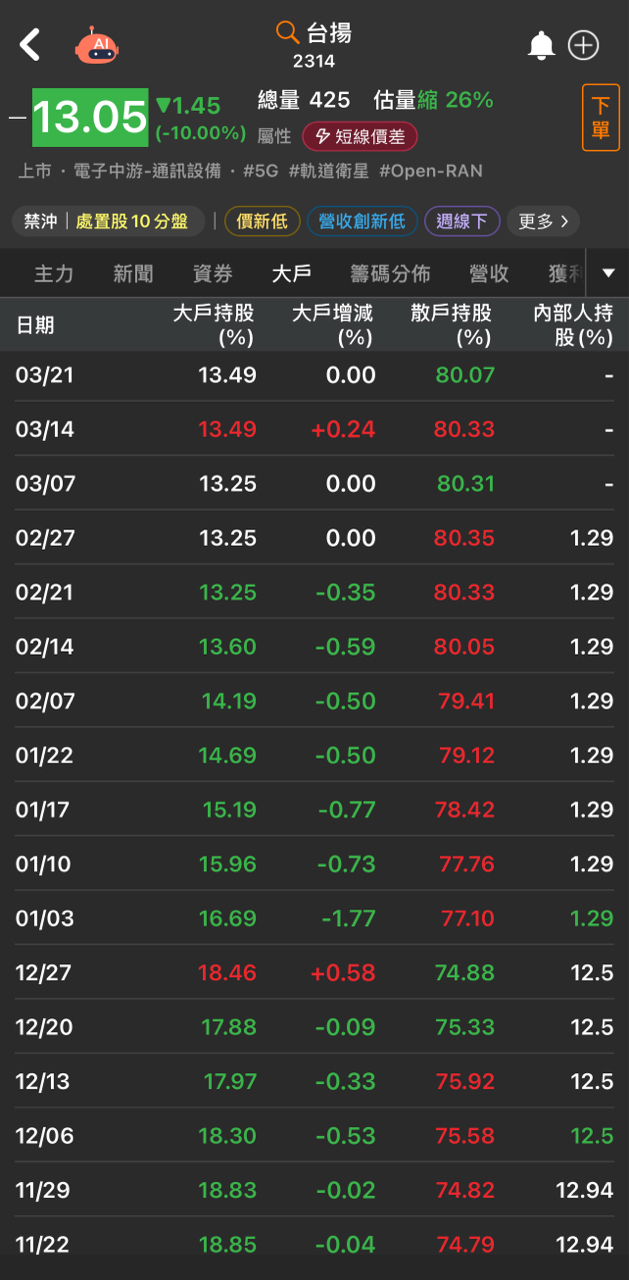Tap the #5G hashtag link
629x1280 pixels.
pyautogui.click(x=261, y=171)
